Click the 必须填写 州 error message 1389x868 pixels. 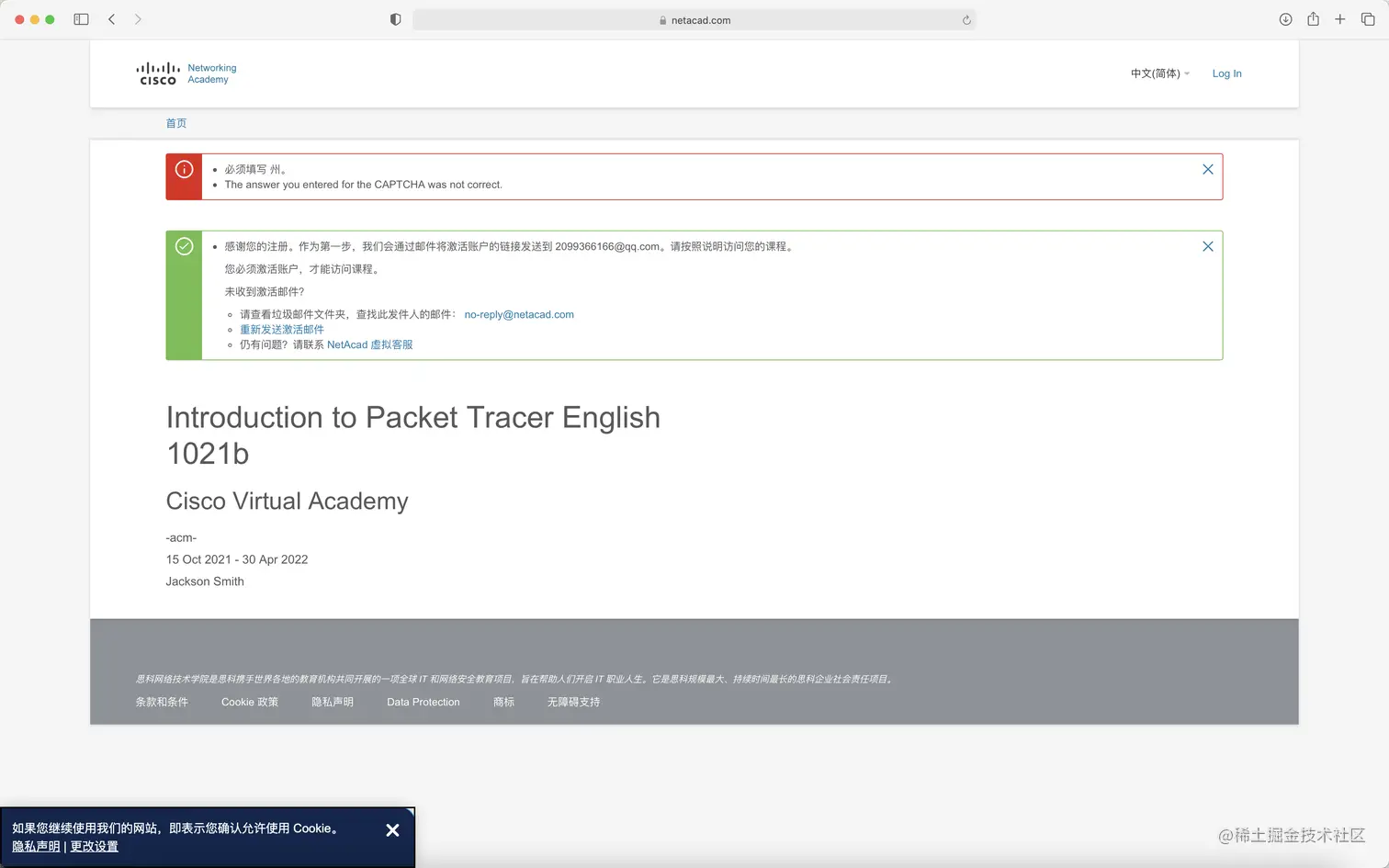click(256, 169)
